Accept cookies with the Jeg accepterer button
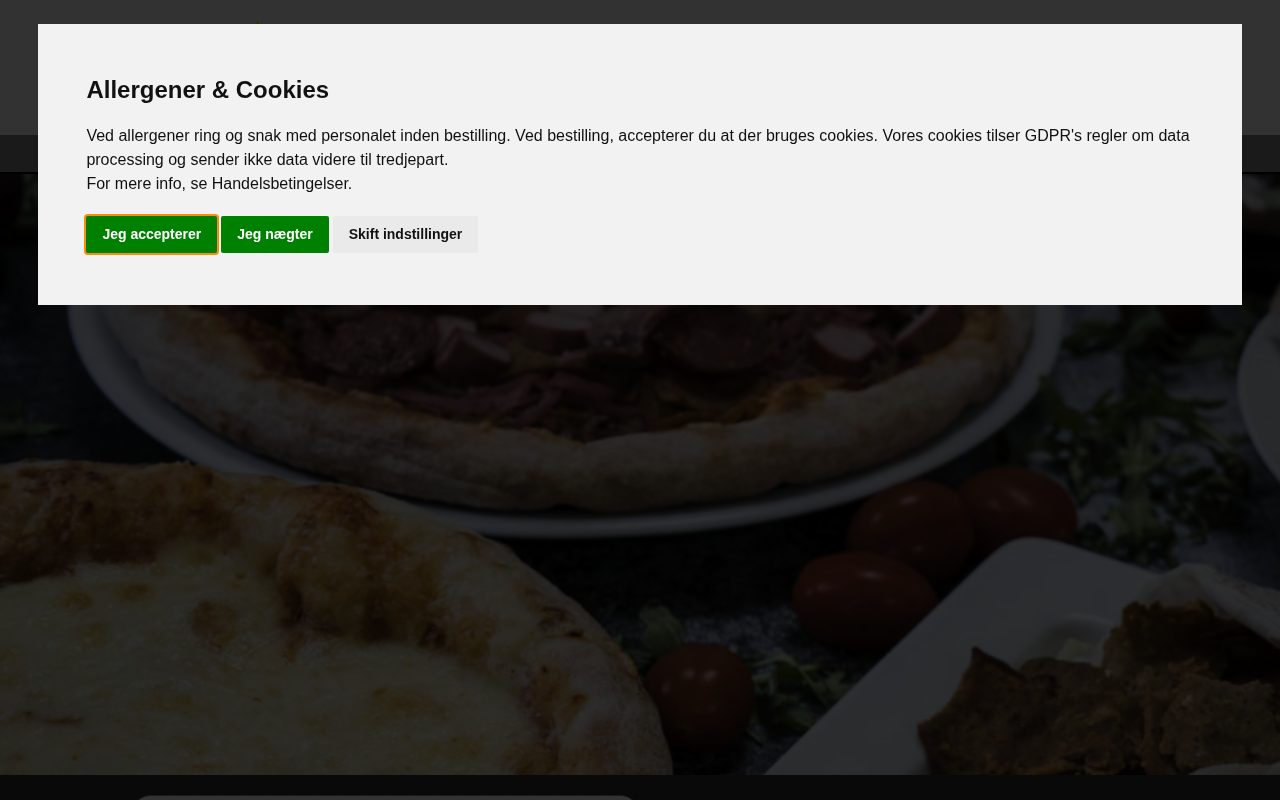The image size is (1280, 800). point(151,234)
